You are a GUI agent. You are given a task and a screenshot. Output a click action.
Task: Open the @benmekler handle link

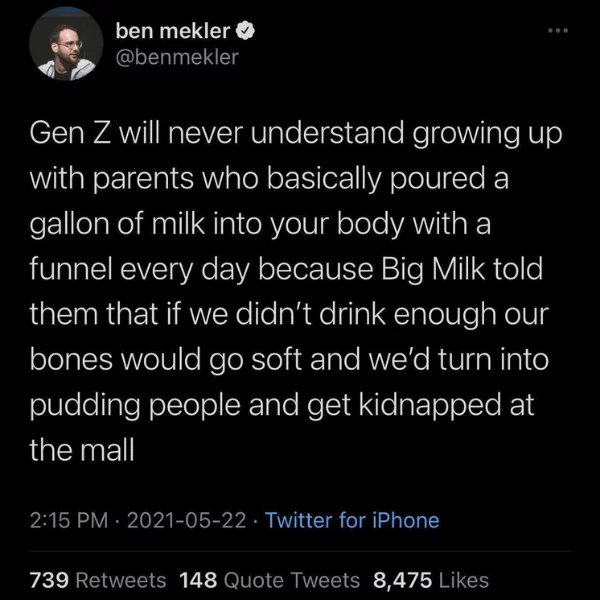tap(177, 57)
